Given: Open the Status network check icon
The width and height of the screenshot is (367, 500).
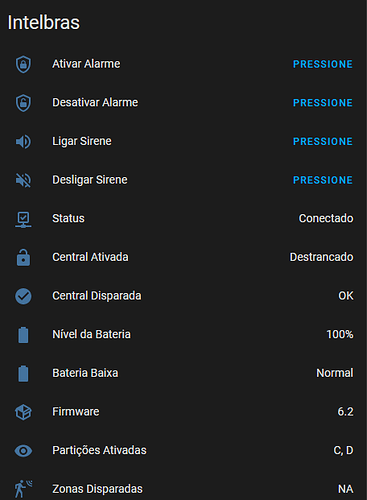Looking at the screenshot, I should [x=23, y=220].
